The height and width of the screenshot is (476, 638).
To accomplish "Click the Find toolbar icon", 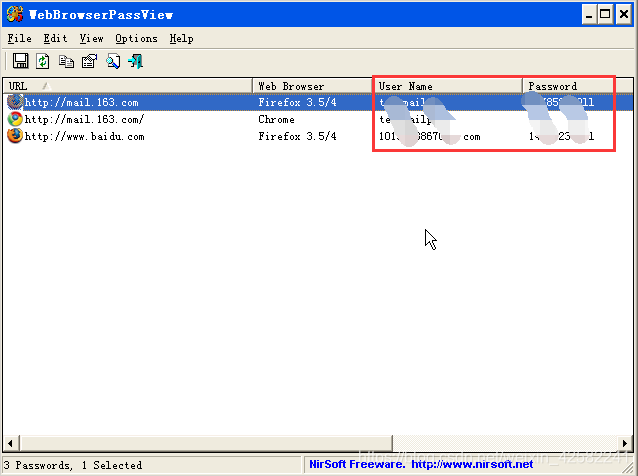I will (113, 61).
